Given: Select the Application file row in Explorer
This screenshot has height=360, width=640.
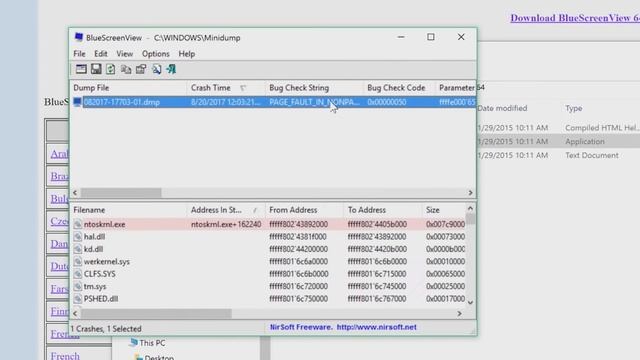Looking at the screenshot, I should pos(559,142).
